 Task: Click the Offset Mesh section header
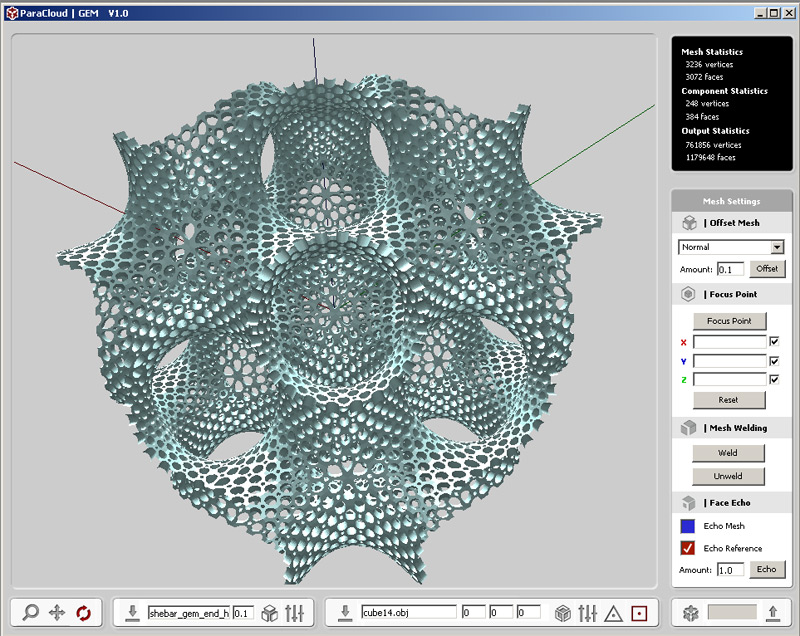pos(730,223)
